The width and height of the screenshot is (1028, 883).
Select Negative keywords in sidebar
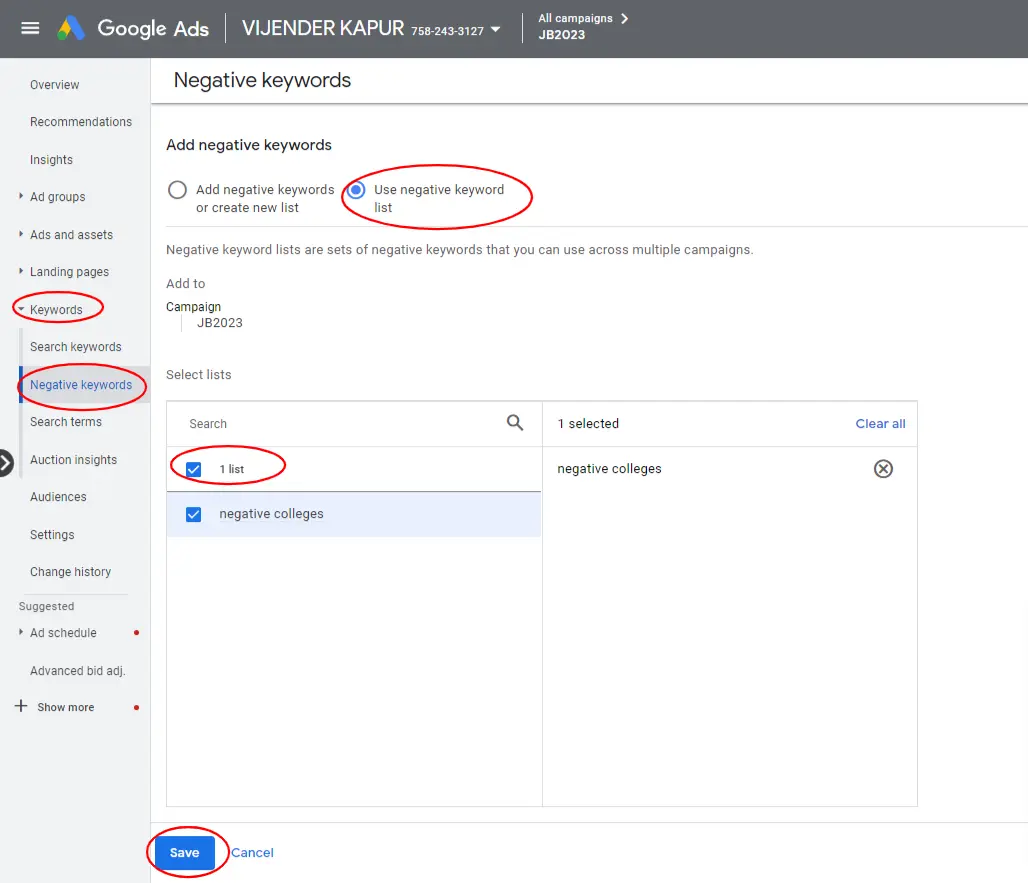[81, 385]
